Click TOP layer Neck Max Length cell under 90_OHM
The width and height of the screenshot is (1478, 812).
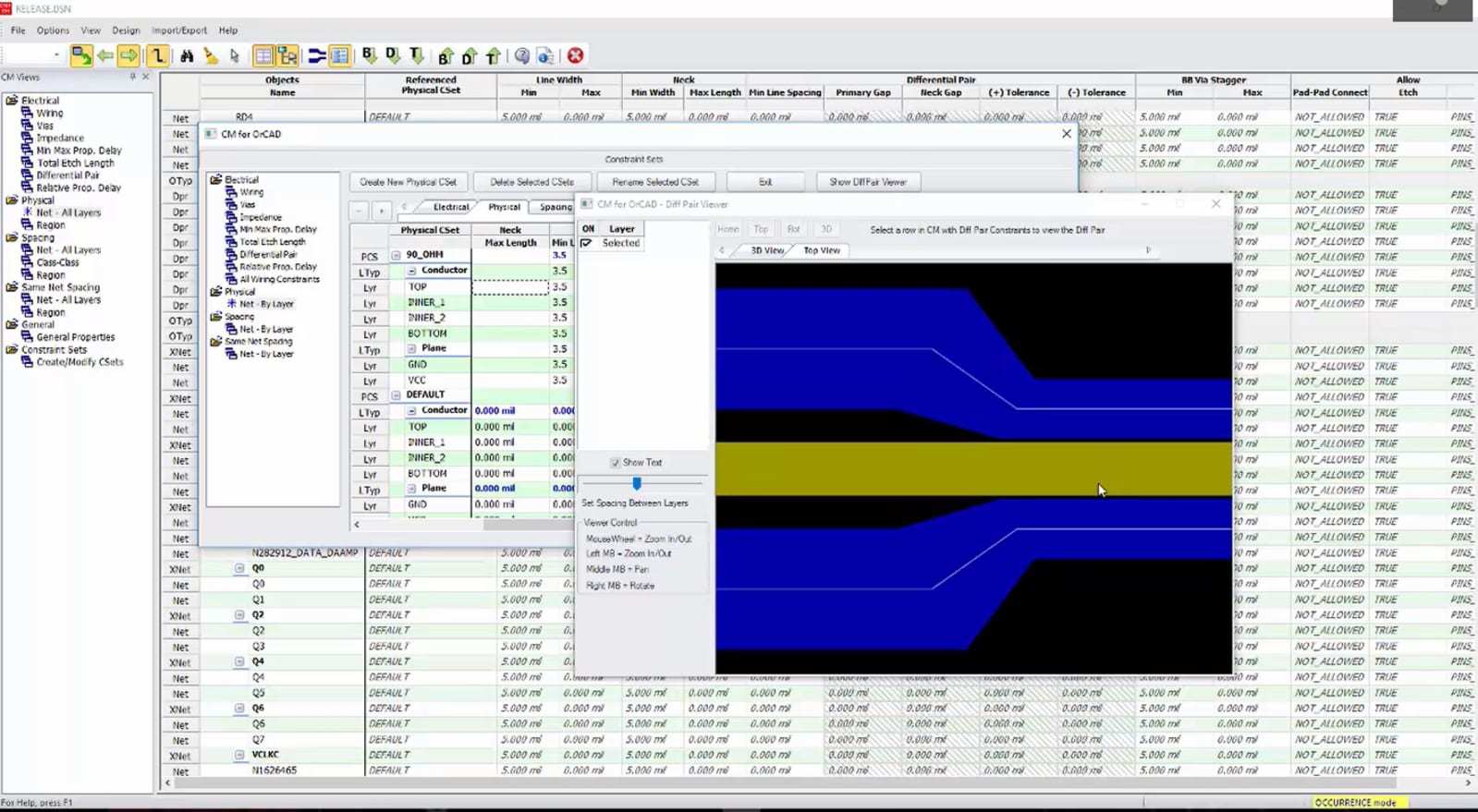click(510, 287)
